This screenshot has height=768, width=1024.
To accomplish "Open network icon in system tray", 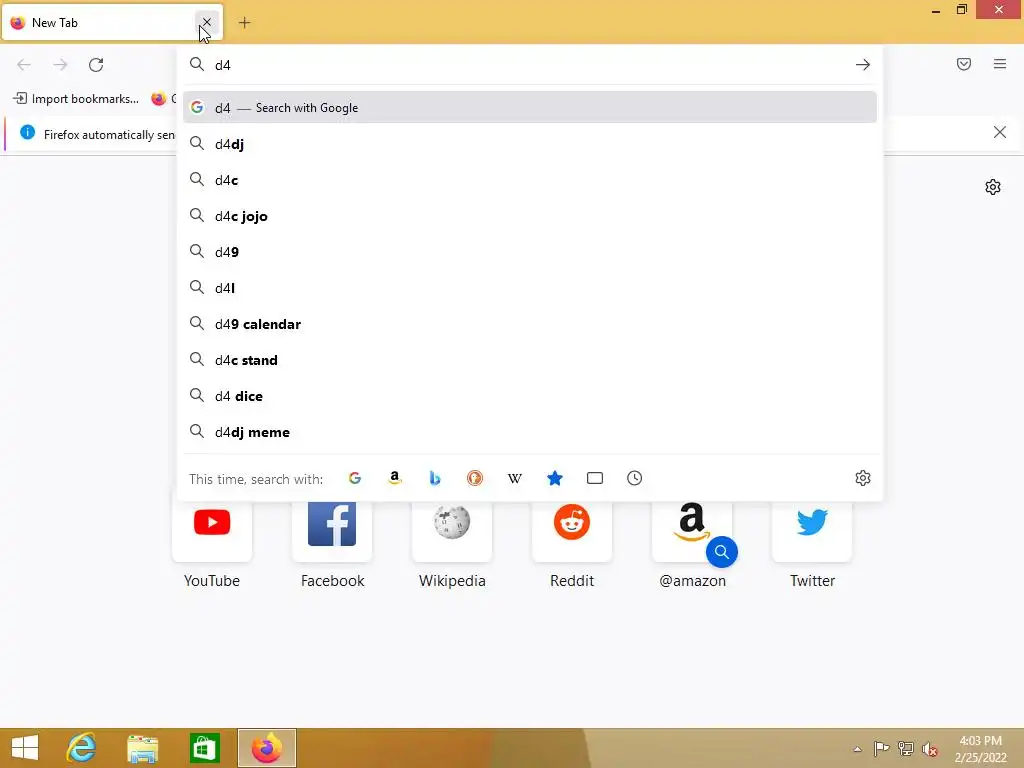I will coord(906,748).
